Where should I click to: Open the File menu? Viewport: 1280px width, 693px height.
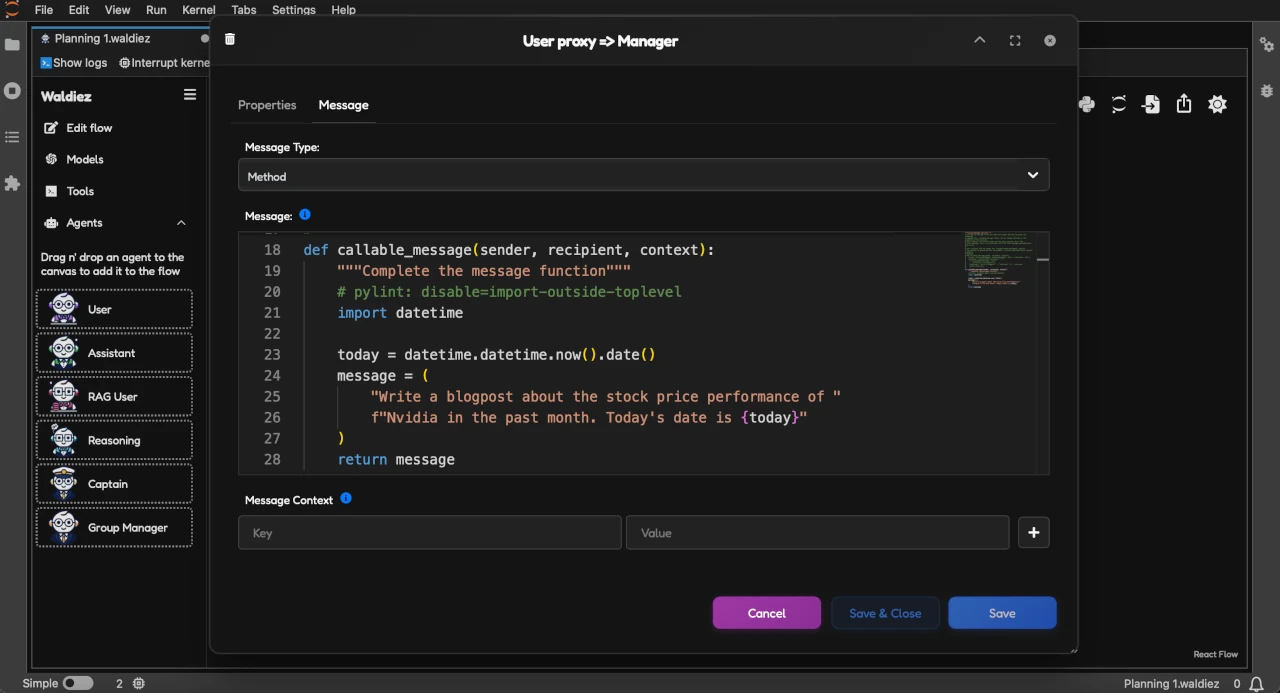(x=44, y=10)
